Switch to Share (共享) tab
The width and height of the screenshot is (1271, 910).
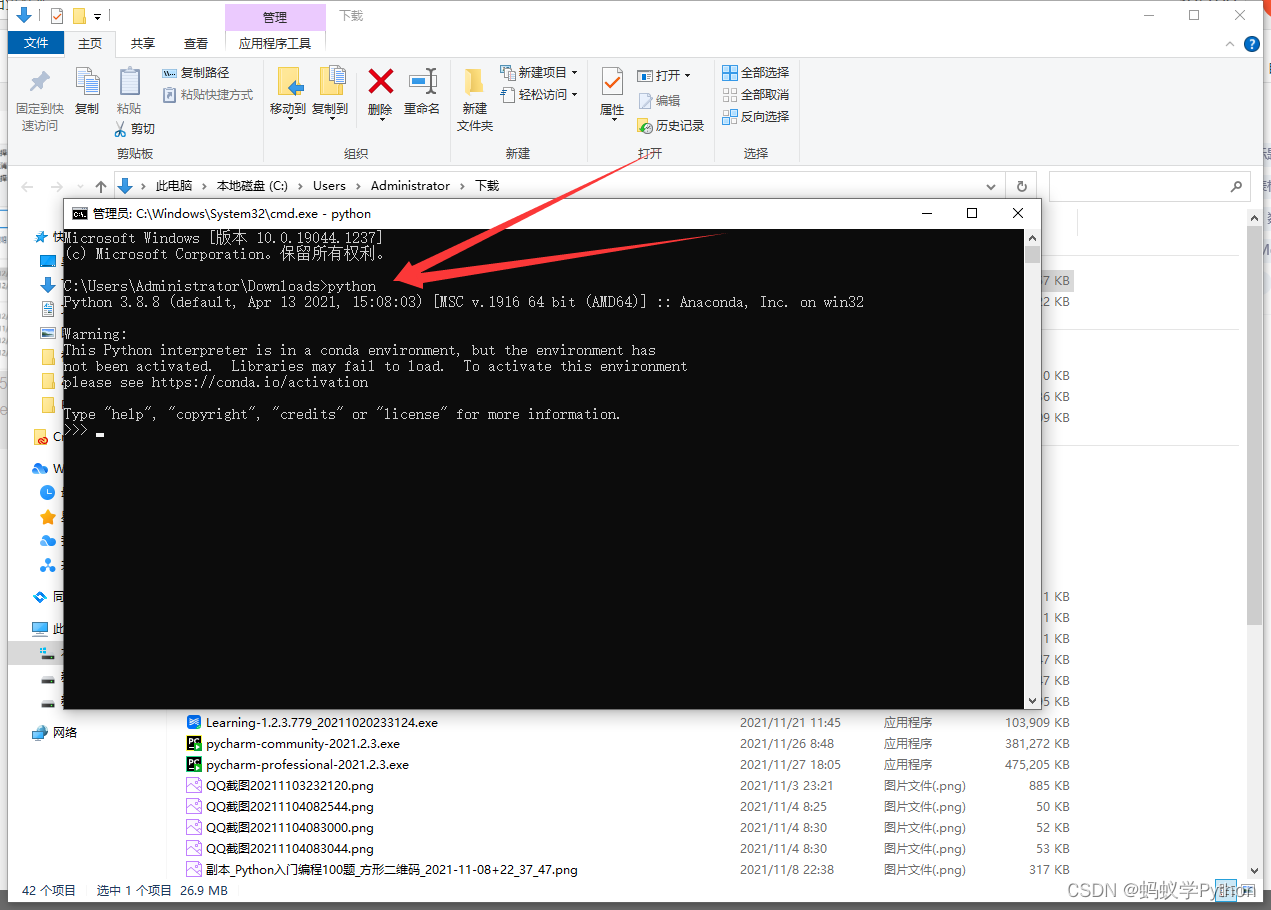tap(143, 43)
